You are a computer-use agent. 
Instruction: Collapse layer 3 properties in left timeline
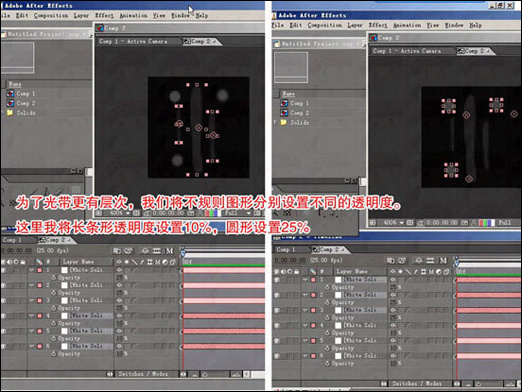pyautogui.click(x=32, y=300)
